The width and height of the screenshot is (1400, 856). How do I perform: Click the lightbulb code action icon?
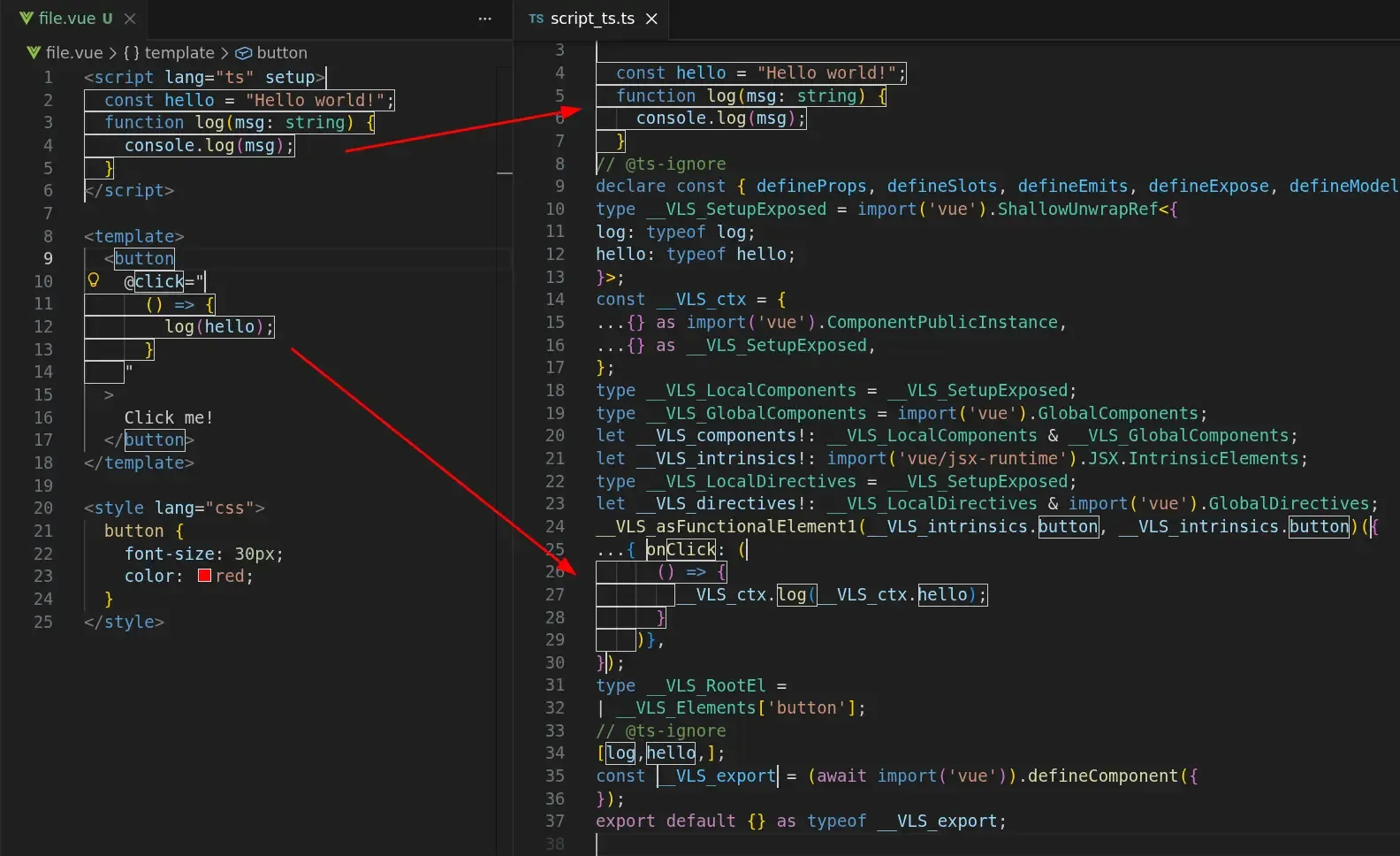click(x=93, y=280)
